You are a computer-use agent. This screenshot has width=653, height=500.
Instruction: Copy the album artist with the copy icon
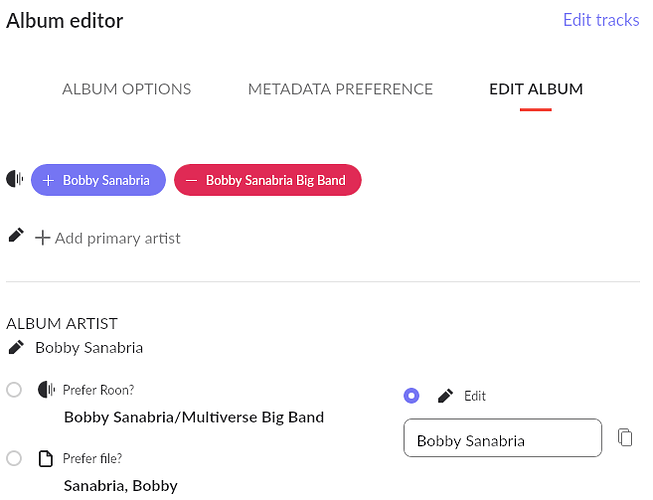coord(625,437)
